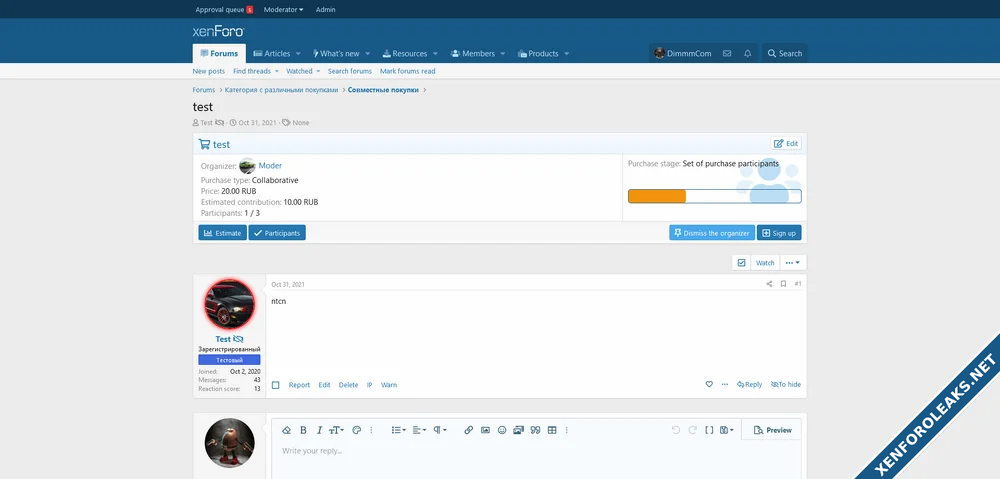Open the font size dropdown in editor

(x=338, y=430)
